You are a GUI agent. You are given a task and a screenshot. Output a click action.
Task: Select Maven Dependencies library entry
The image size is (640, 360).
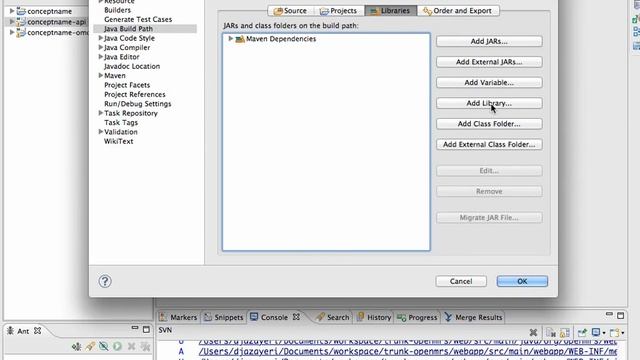click(x=281, y=39)
